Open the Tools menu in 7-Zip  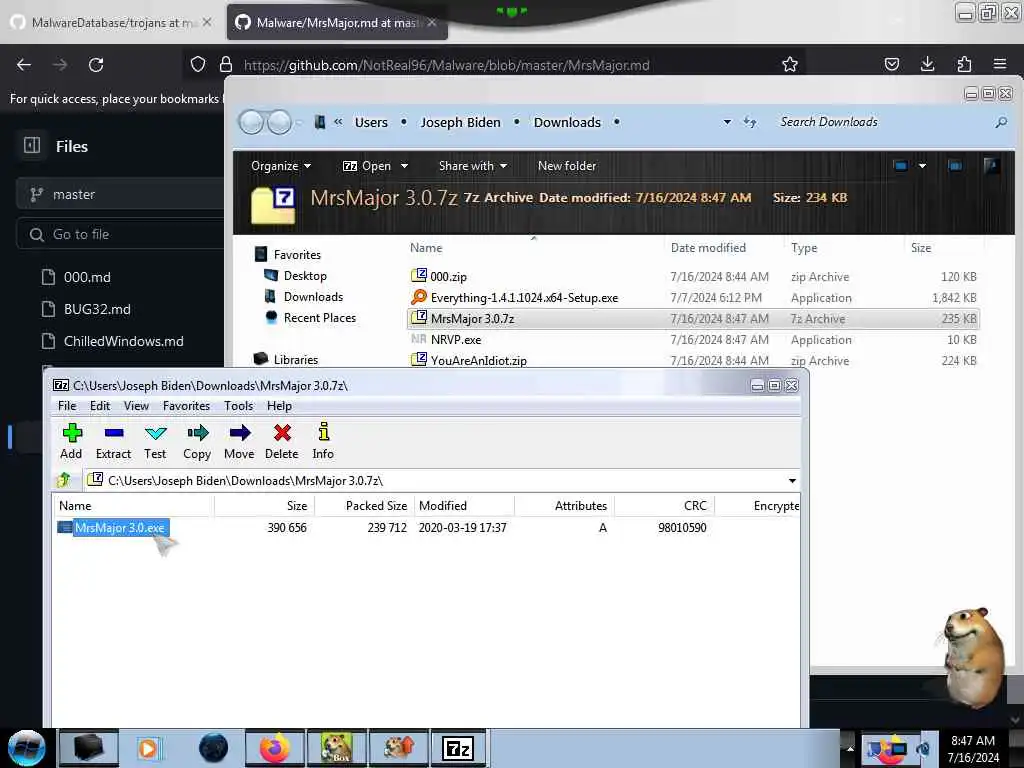point(238,406)
